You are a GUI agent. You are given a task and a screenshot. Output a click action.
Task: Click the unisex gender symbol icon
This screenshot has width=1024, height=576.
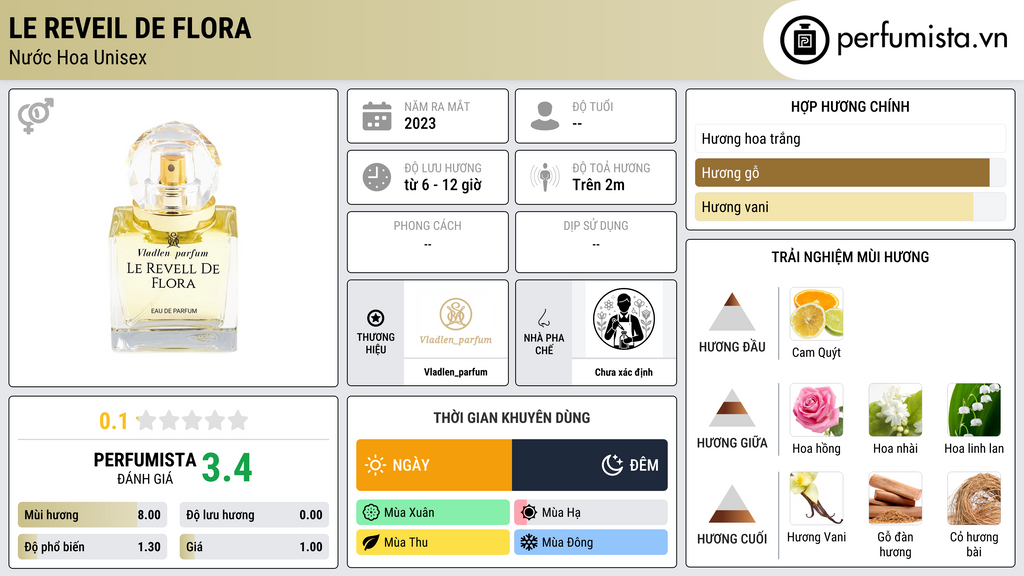coord(36,116)
